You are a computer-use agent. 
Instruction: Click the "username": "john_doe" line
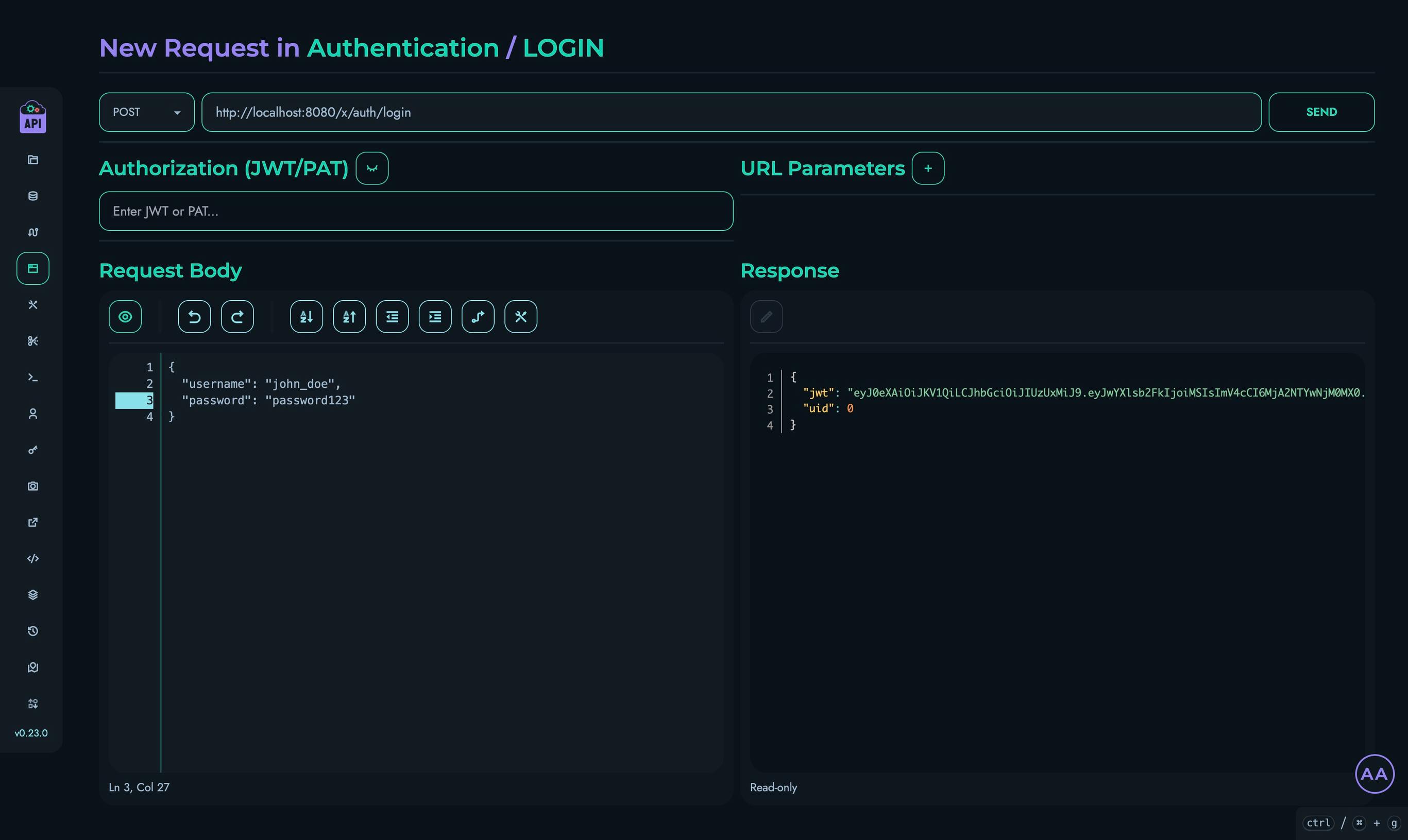point(261,384)
